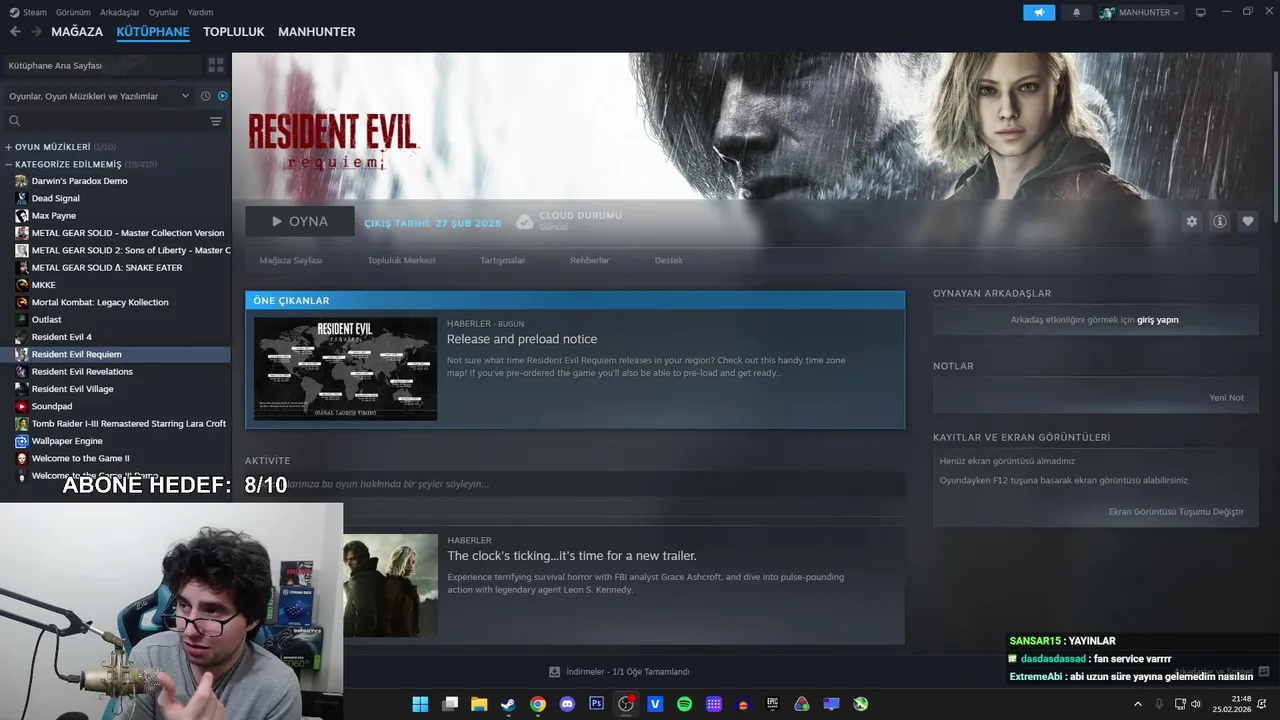Switch library to collections grid view
The image size is (1280, 720).
tap(216, 65)
